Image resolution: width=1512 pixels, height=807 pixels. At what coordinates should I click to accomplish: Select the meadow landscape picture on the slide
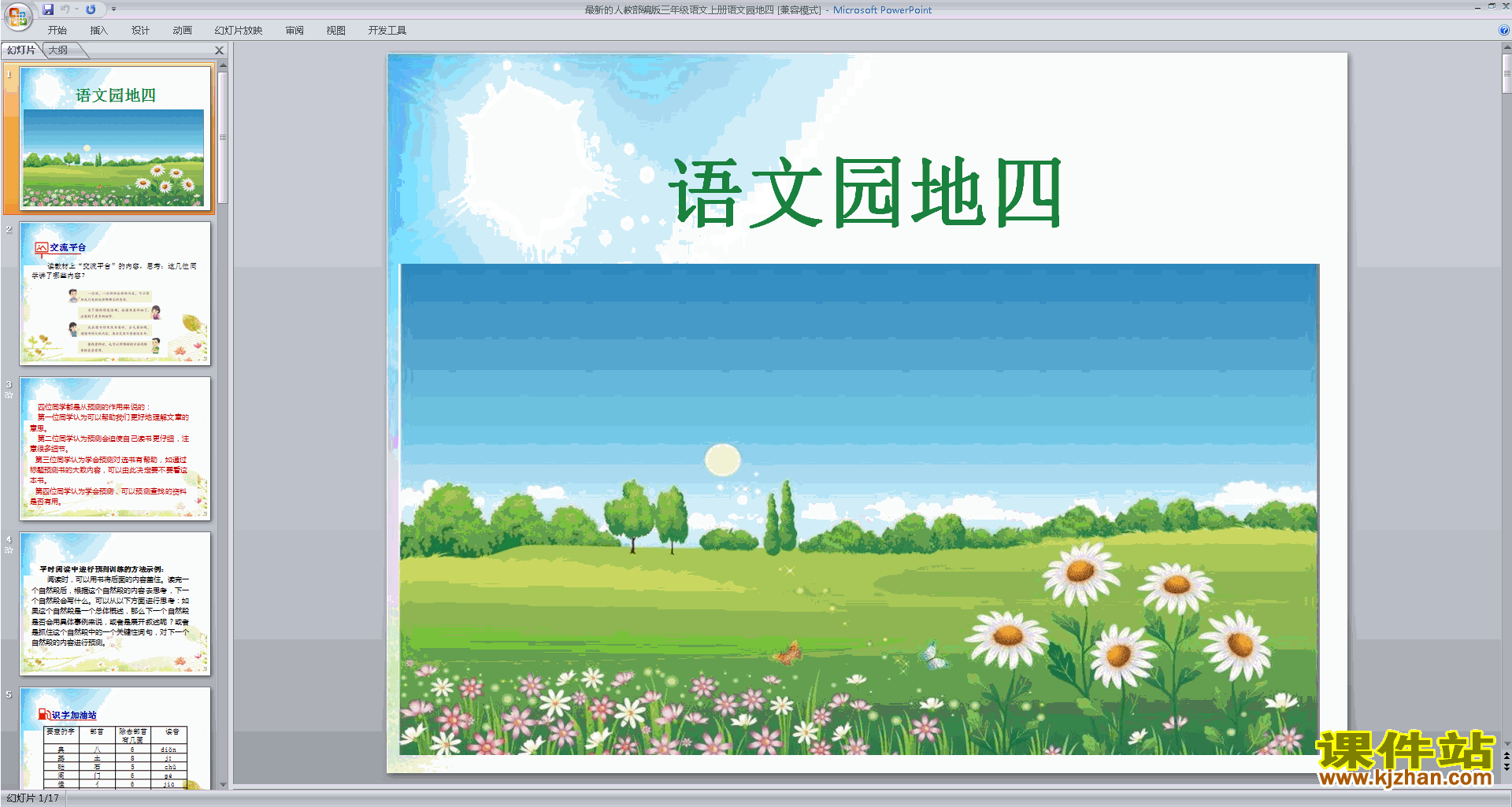pyautogui.click(x=859, y=509)
